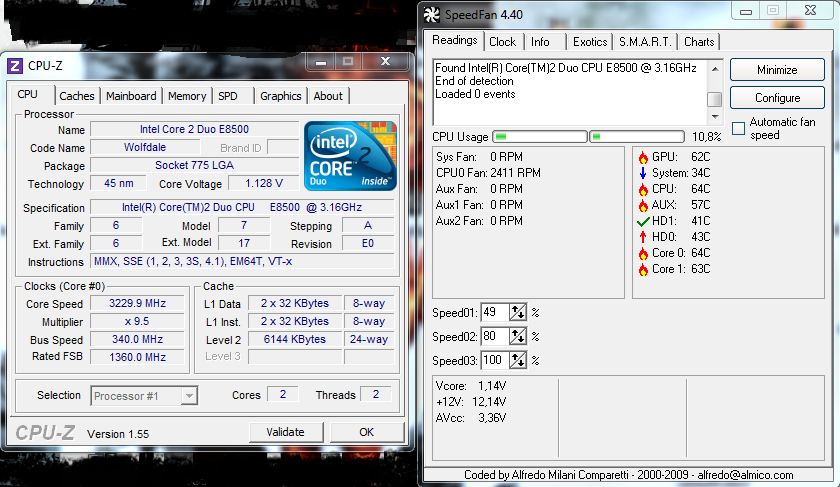
Task: Click the Speed03 value field
Action: point(495,361)
